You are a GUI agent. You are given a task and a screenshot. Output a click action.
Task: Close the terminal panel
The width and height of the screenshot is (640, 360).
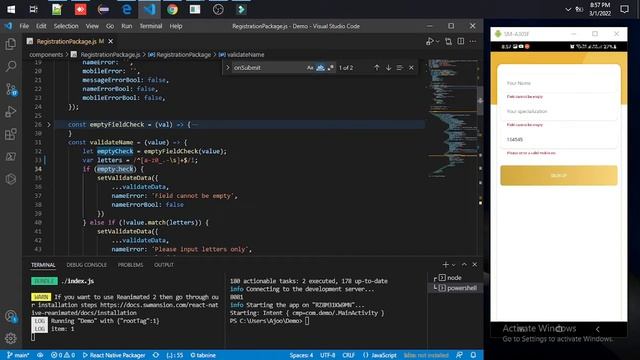tap(475, 265)
